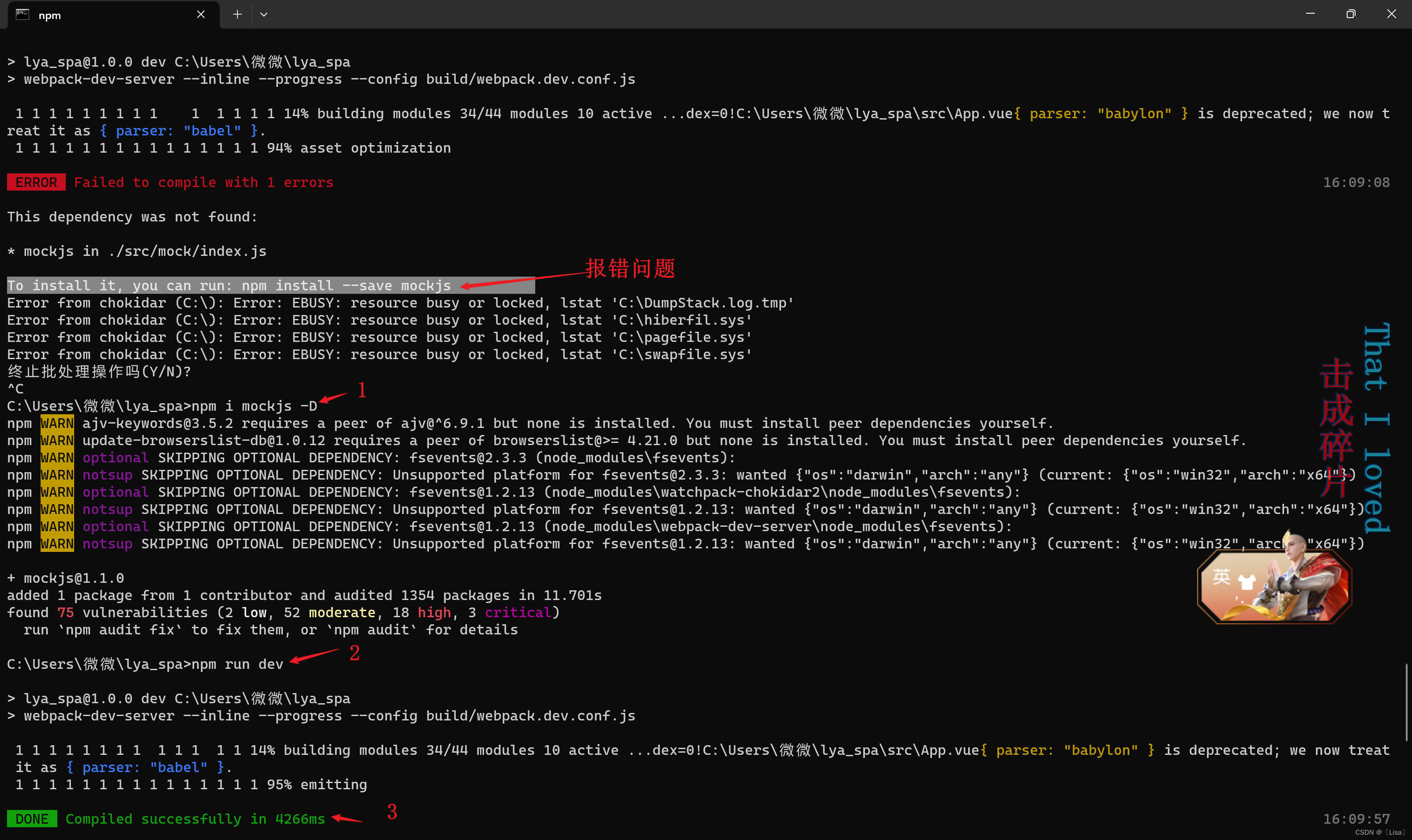The height and width of the screenshot is (840, 1412).
Task: Switch to the npm tab
Action: [x=102, y=15]
